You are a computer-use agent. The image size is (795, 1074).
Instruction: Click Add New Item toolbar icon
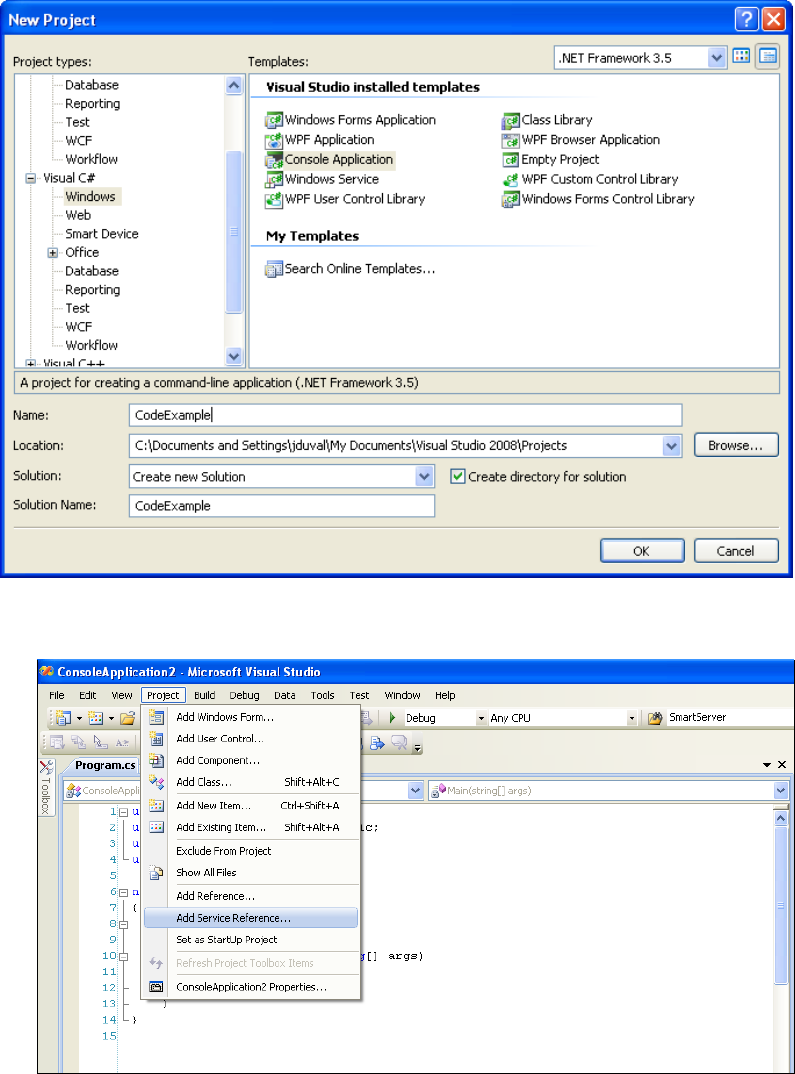pos(96,718)
